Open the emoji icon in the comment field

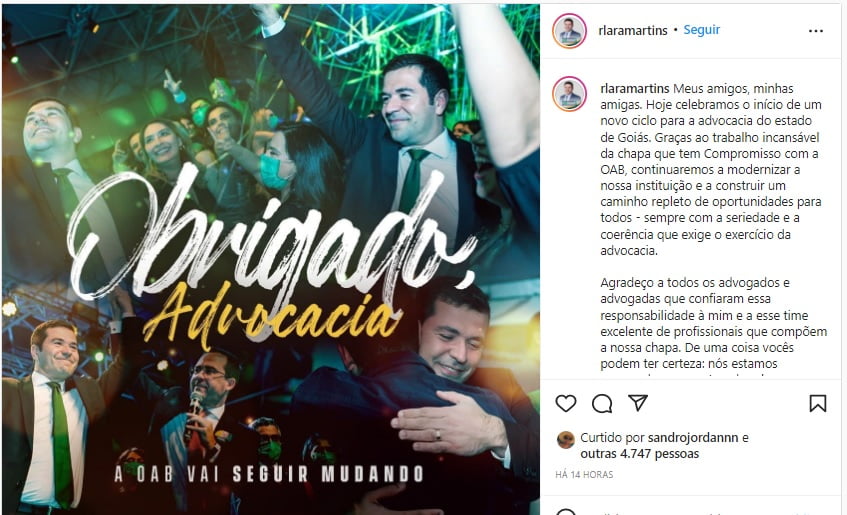(x=566, y=512)
